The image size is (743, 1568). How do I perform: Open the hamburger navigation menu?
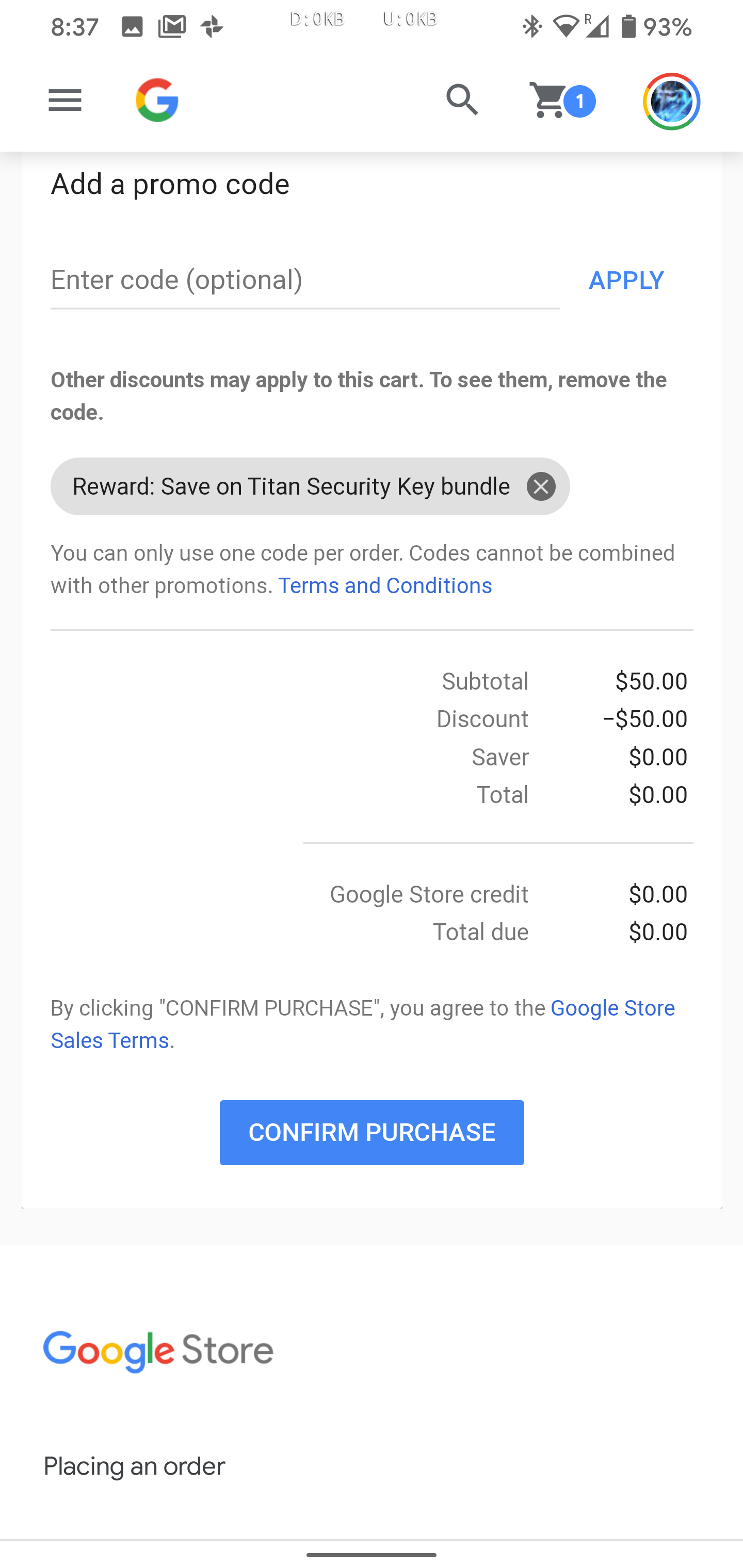(64, 101)
